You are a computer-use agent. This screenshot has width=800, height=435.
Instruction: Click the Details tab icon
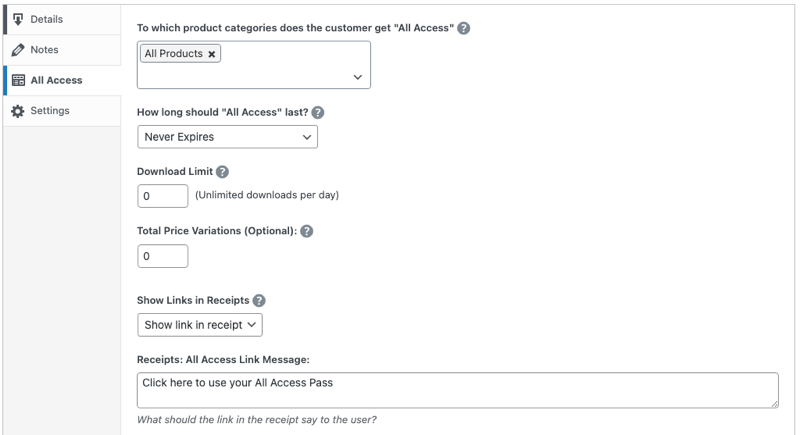tap(18, 20)
